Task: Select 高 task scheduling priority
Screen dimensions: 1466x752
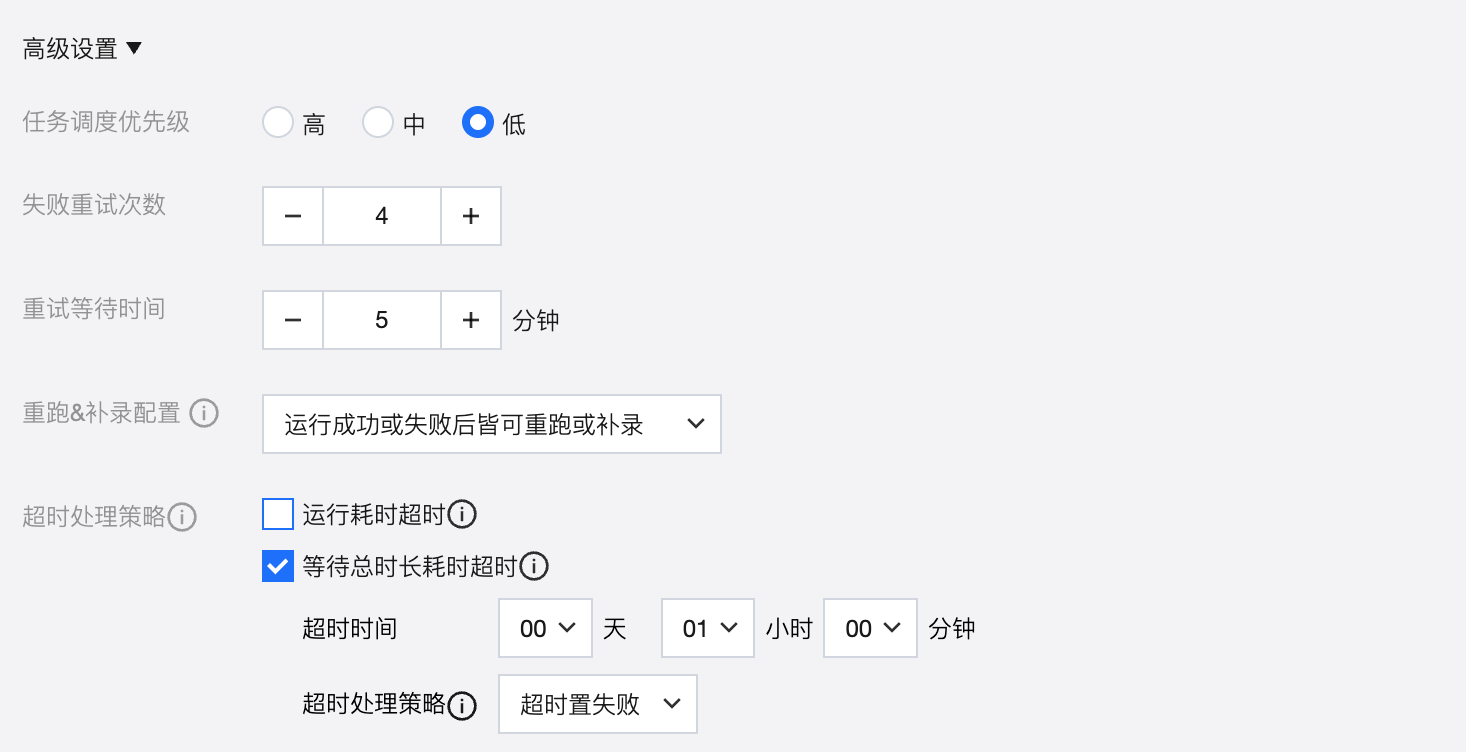Action: [278, 123]
